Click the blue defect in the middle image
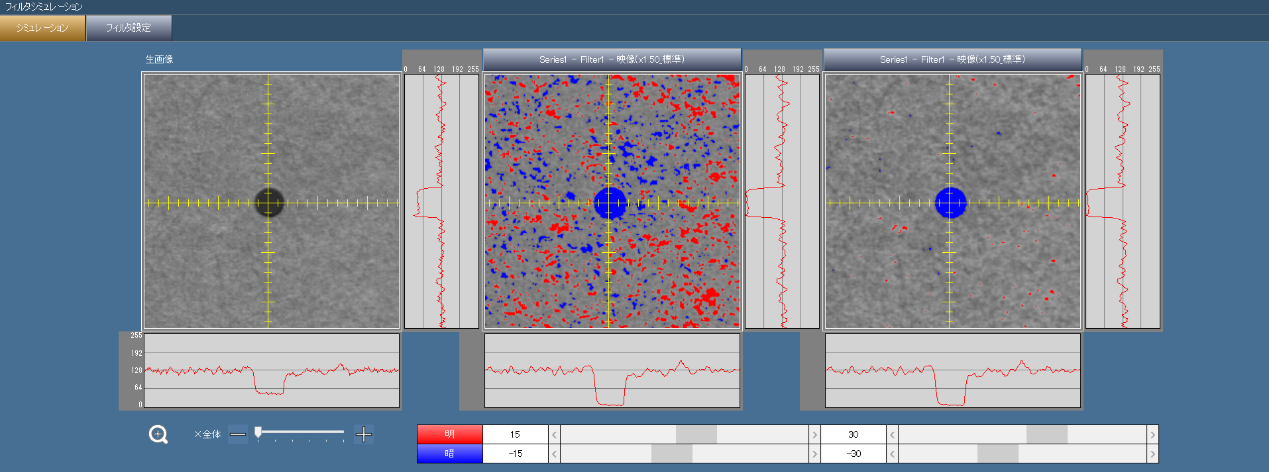Image resolution: width=1269 pixels, height=472 pixels. (609, 202)
